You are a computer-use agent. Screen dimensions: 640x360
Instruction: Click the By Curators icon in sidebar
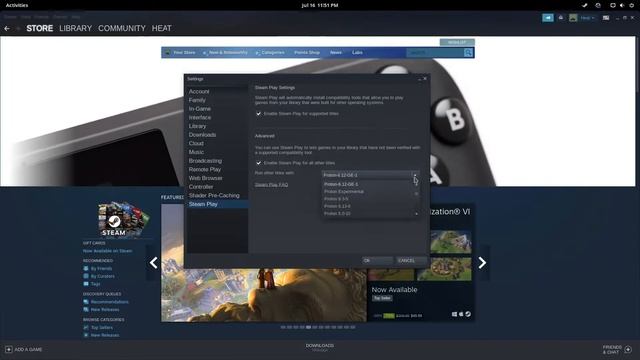(x=86, y=276)
